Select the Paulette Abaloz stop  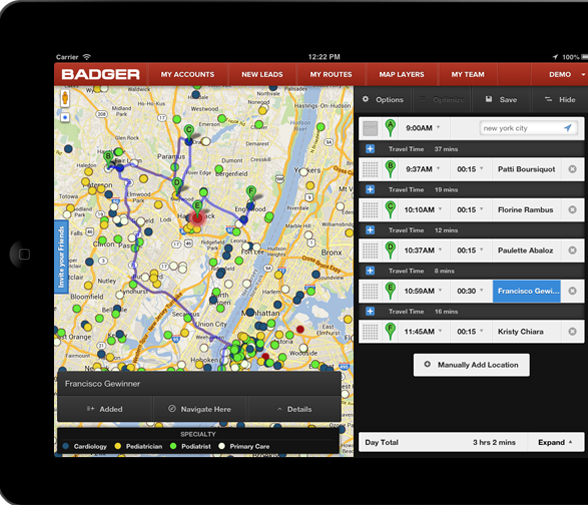point(526,250)
